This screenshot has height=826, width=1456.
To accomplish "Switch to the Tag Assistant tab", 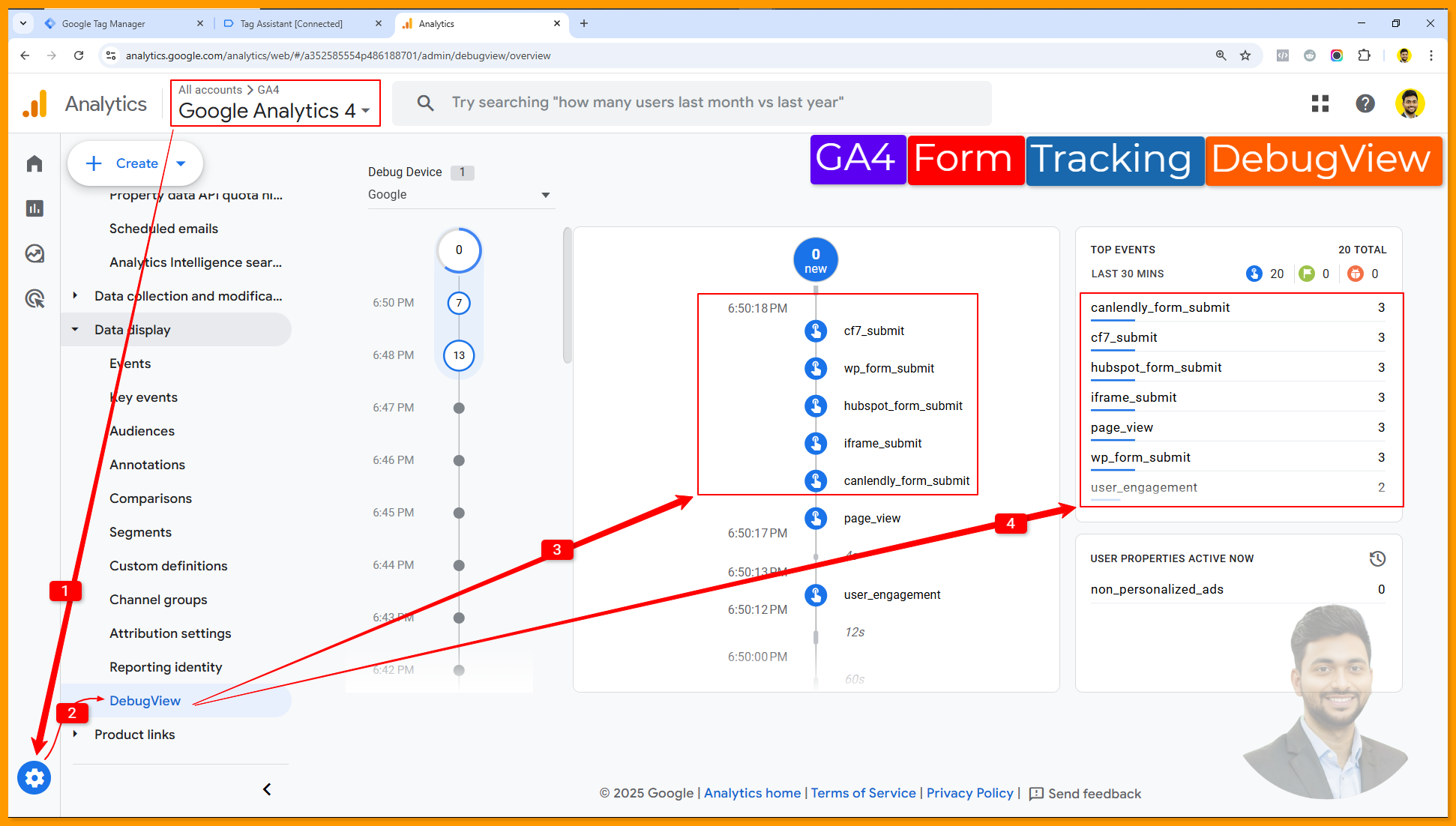I will click(291, 24).
